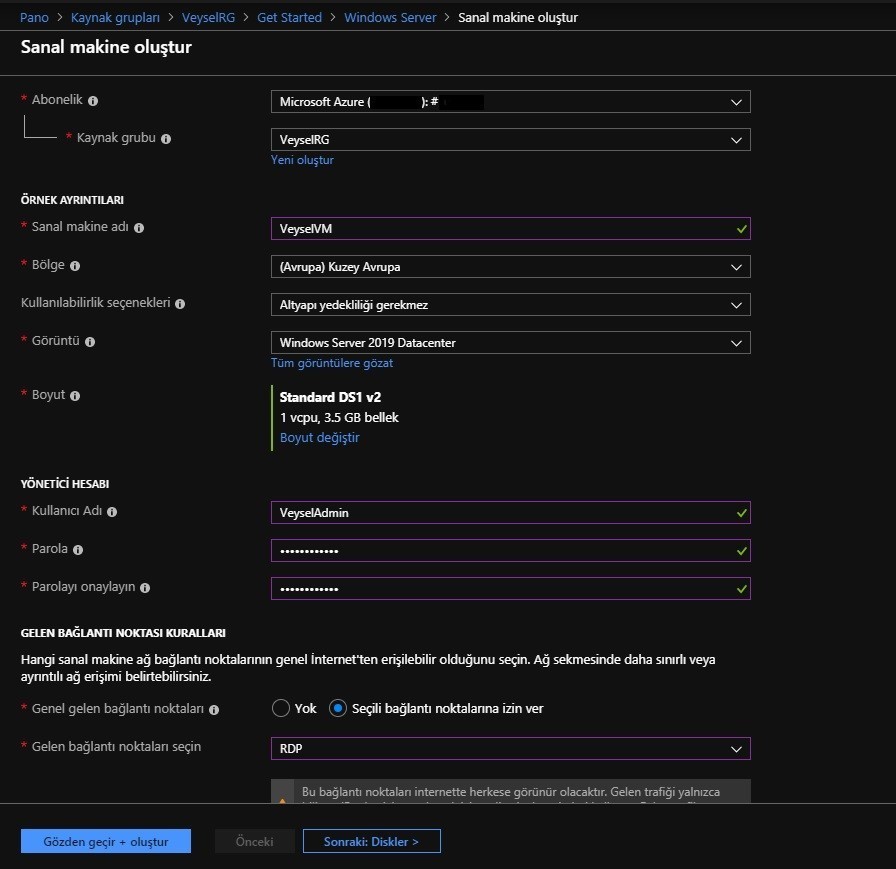Click info icon next to Kaynak grubu
This screenshot has height=869, width=896.
166,139
